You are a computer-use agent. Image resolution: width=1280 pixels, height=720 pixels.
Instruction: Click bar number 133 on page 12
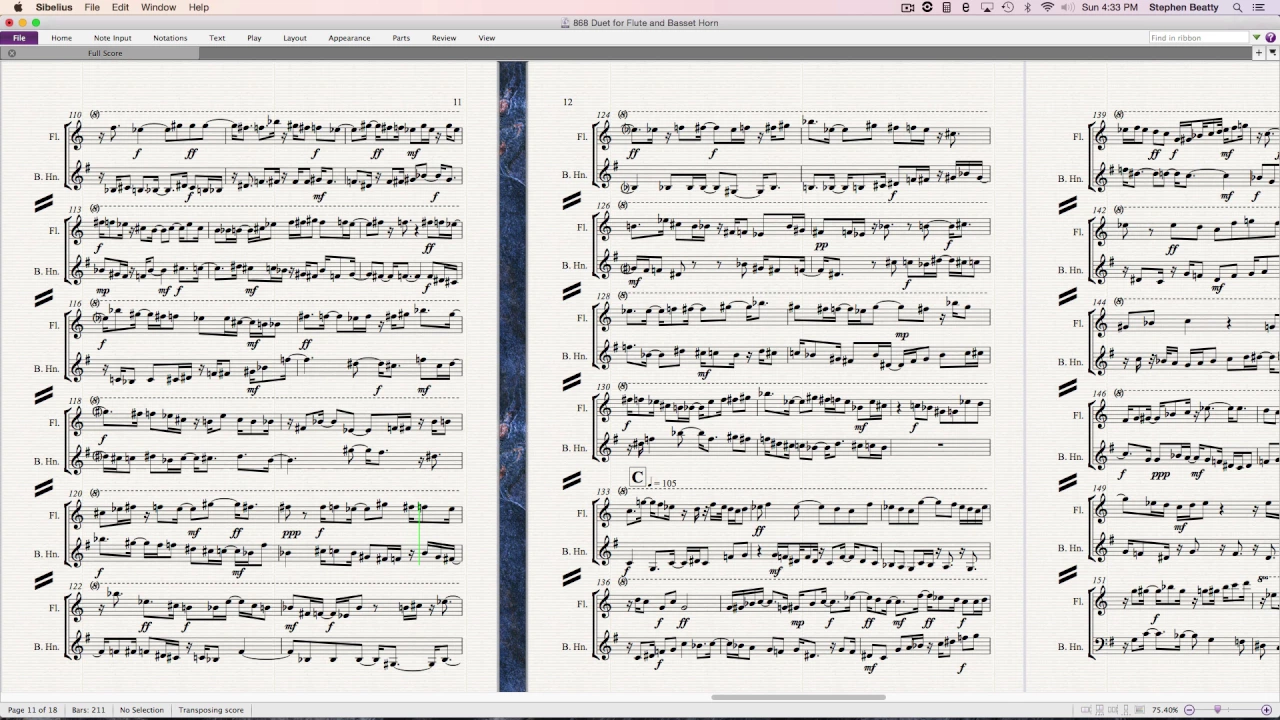pos(603,492)
